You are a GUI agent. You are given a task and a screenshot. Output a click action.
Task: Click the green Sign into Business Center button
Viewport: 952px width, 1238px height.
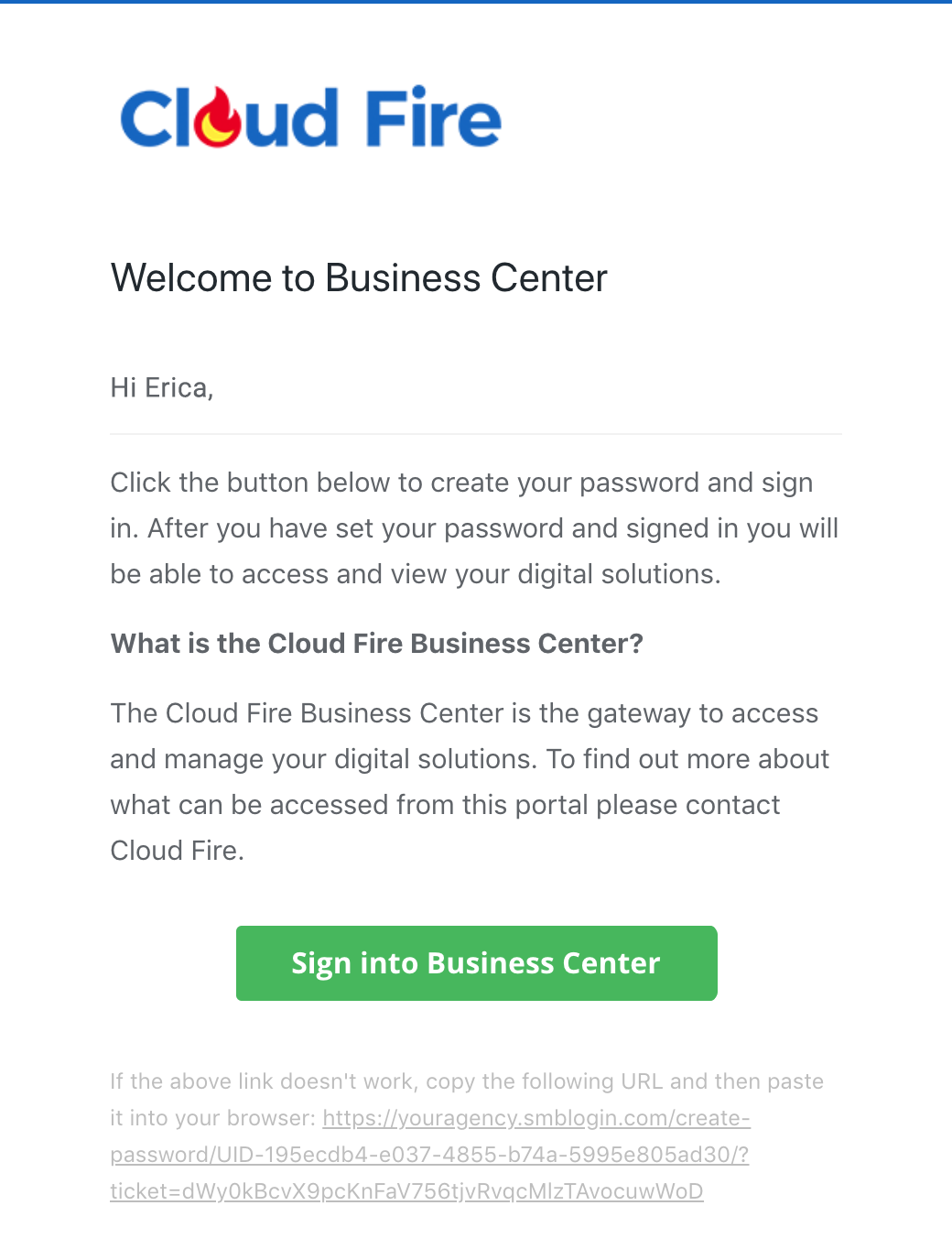click(476, 963)
